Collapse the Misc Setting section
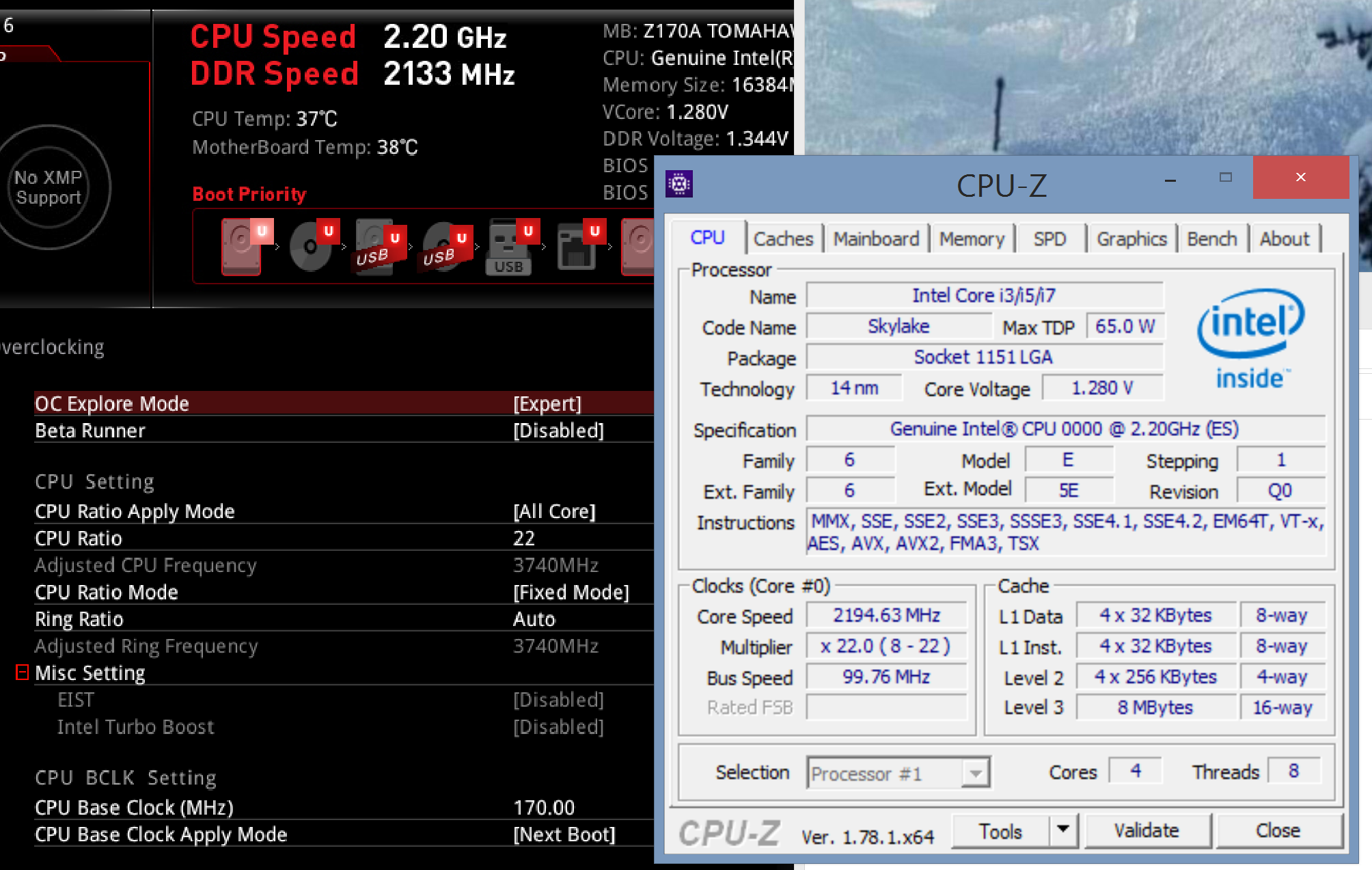The width and height of the screenshot is (1372, 870). click(22, 672)
